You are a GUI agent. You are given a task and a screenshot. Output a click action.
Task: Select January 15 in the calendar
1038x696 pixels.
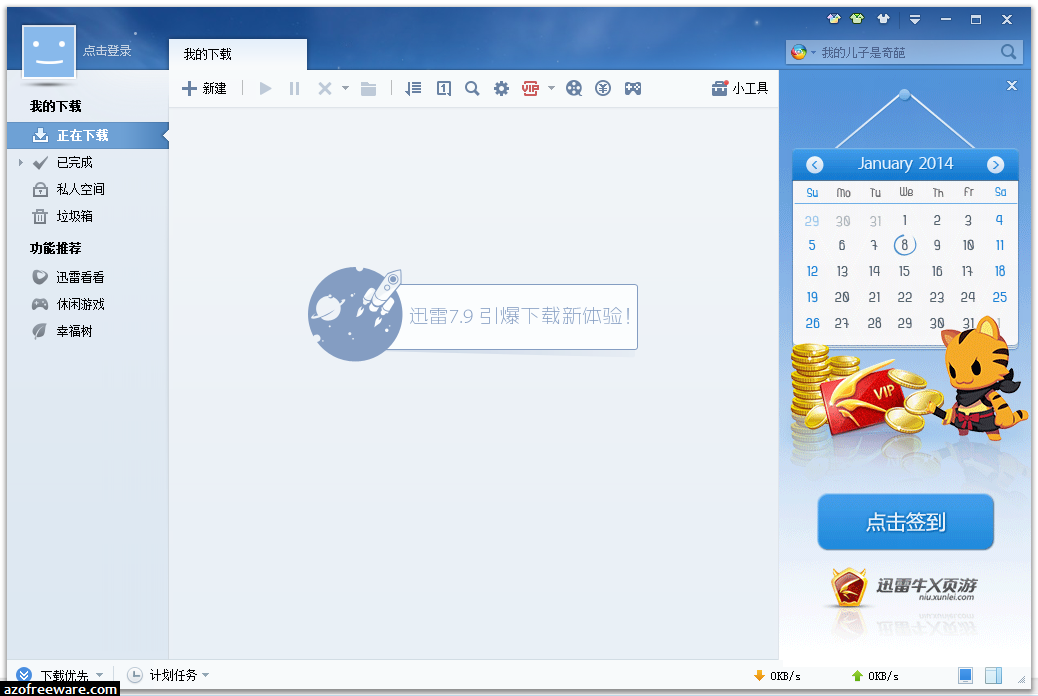(904, 271)
